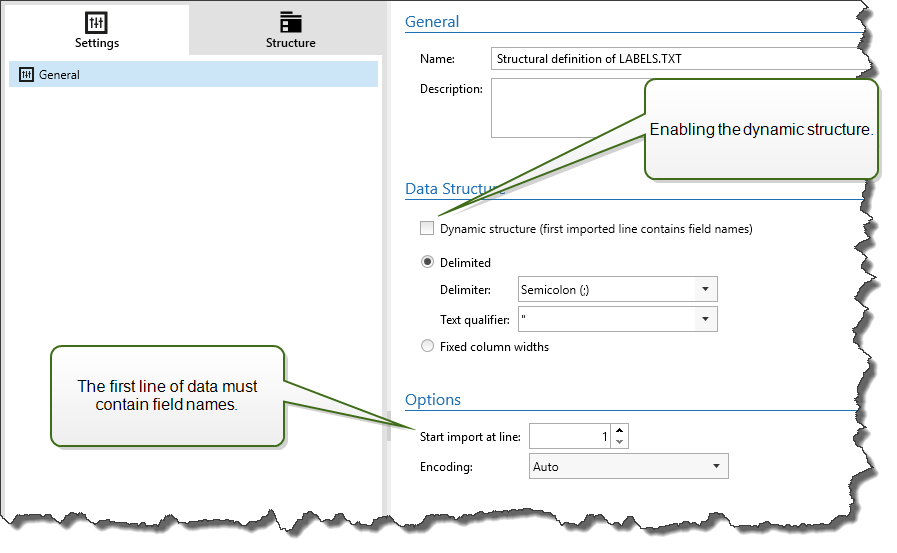Decrease Start import at line with down arrow

620,443
